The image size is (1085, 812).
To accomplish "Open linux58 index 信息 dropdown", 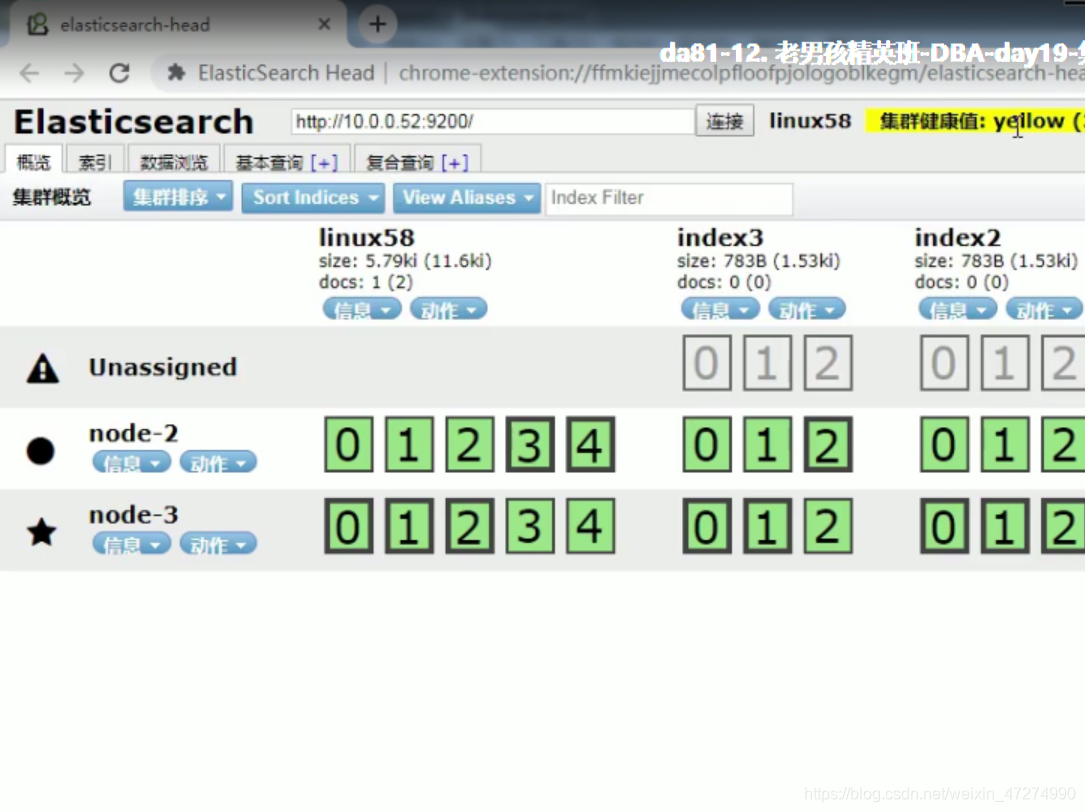I will pos(362,309).
